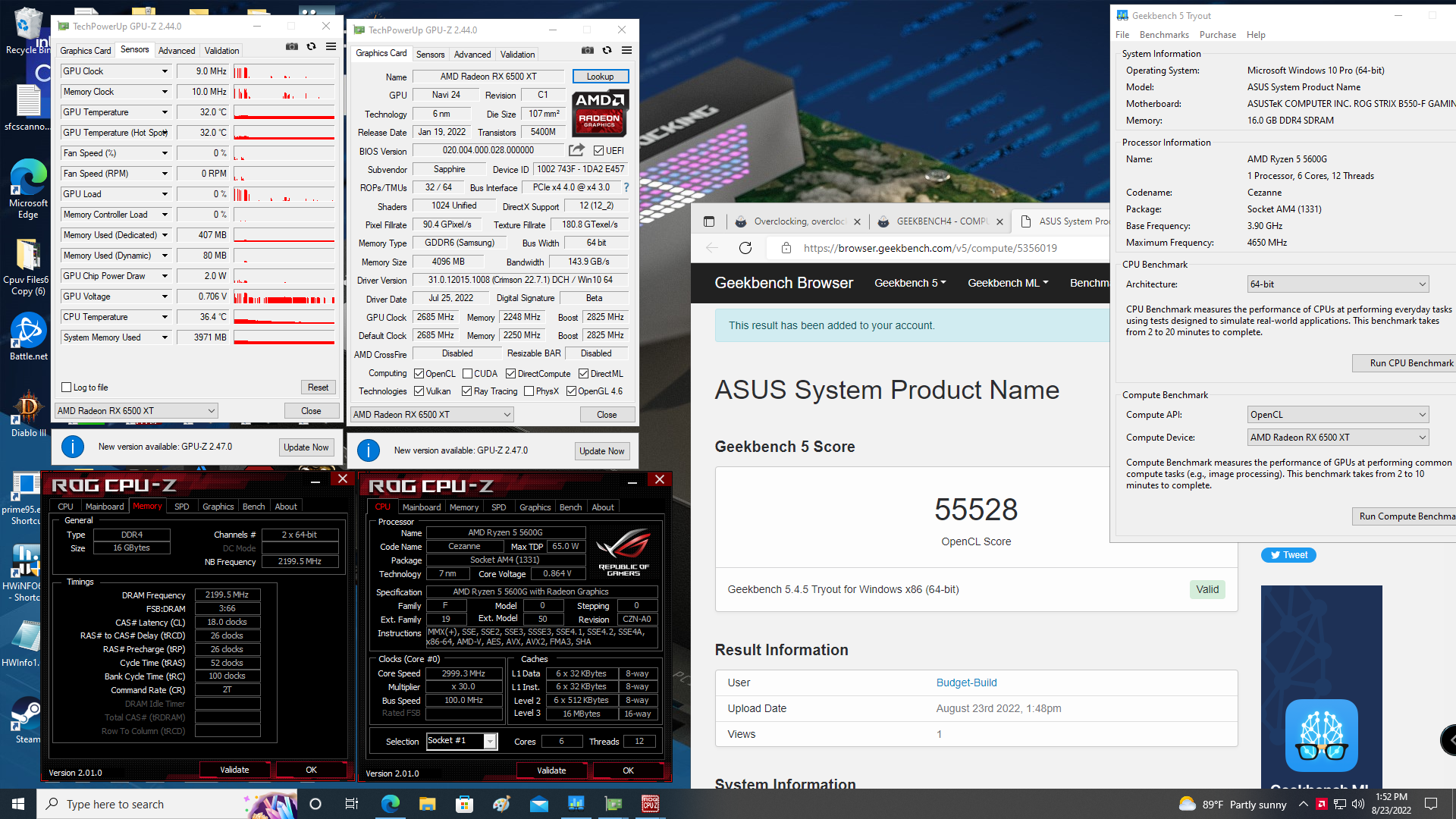Open Memory Clock sensor dropdown
Image resolution: width=1456 pixels, height=819 pixels.
(165, 92)
